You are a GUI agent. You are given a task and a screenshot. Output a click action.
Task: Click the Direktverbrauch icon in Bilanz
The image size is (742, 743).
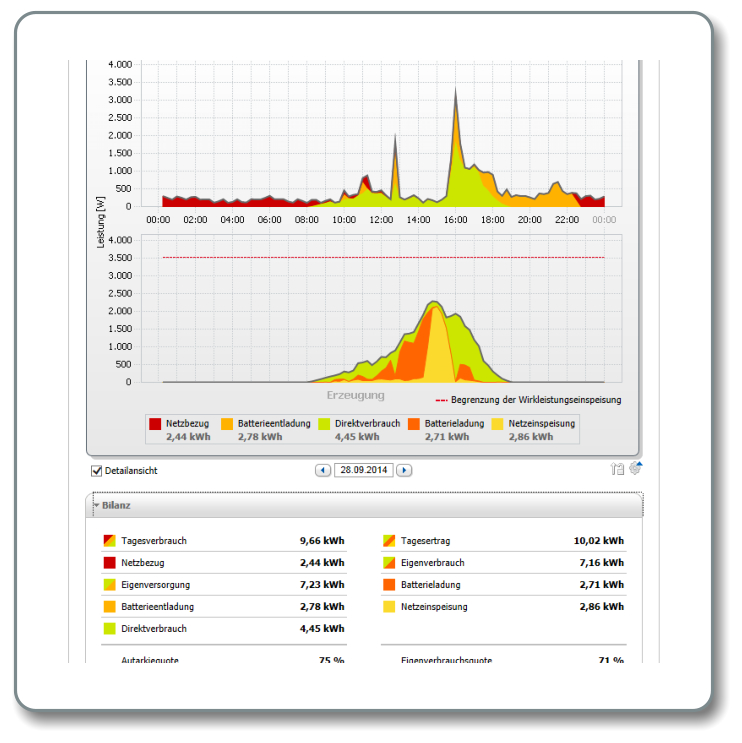pyautogui.click(x=109, y=629)
